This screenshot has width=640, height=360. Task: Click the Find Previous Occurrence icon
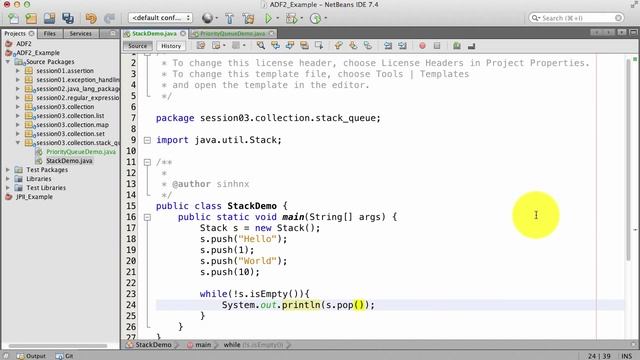point(276,46)
